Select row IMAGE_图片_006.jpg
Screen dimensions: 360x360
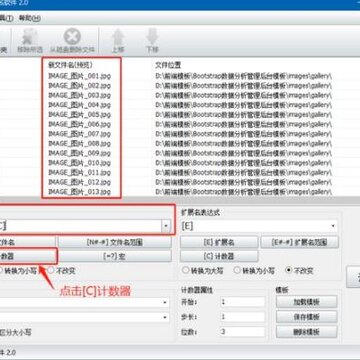coord(79,124)
